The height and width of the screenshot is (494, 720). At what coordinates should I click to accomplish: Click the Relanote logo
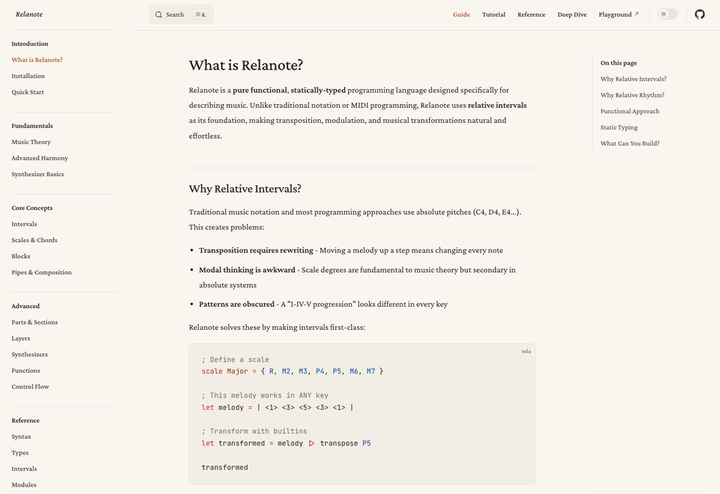pyautogui.click(x=28, y=14)
